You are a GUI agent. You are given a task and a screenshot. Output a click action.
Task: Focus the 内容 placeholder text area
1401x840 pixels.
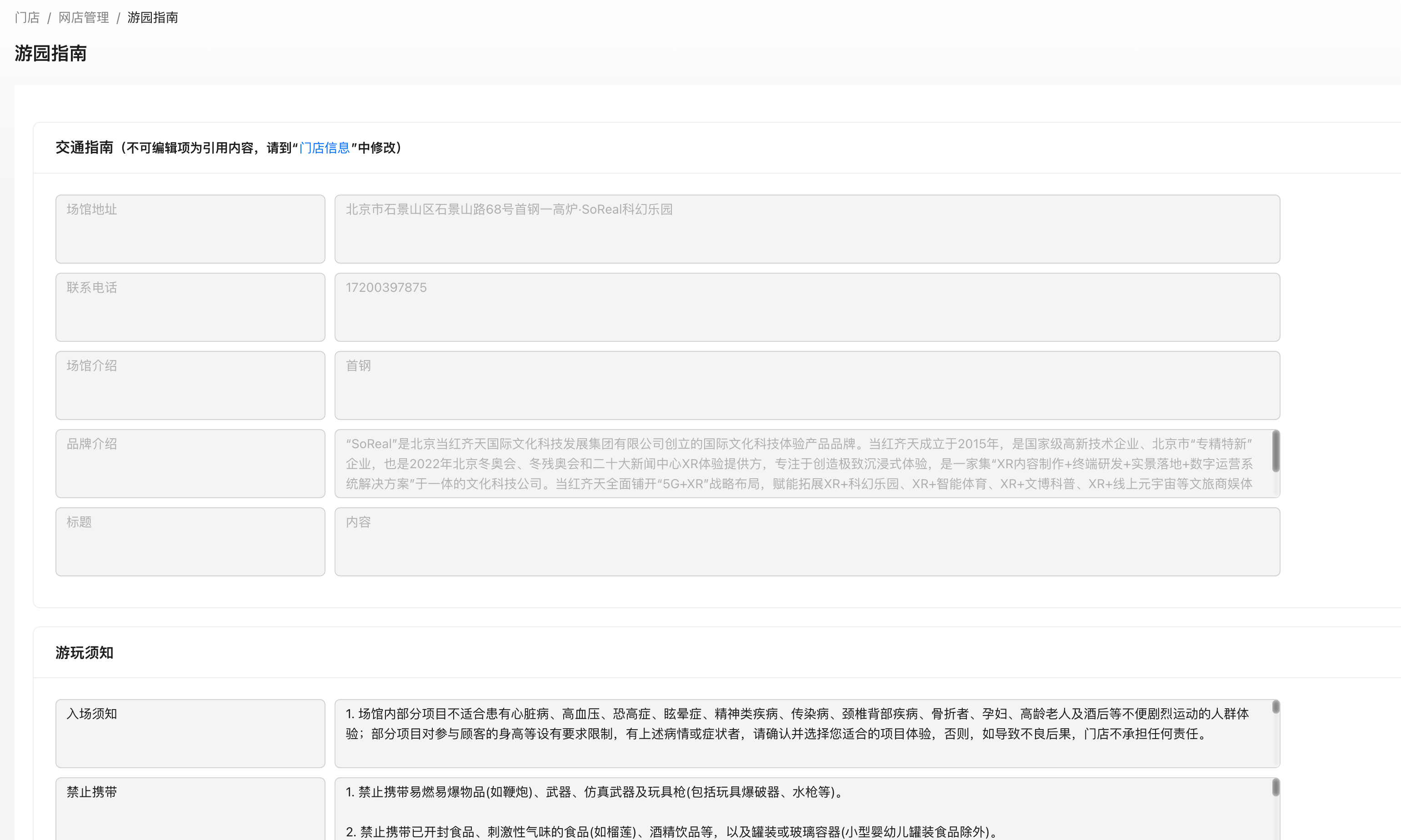click(807, 542)
